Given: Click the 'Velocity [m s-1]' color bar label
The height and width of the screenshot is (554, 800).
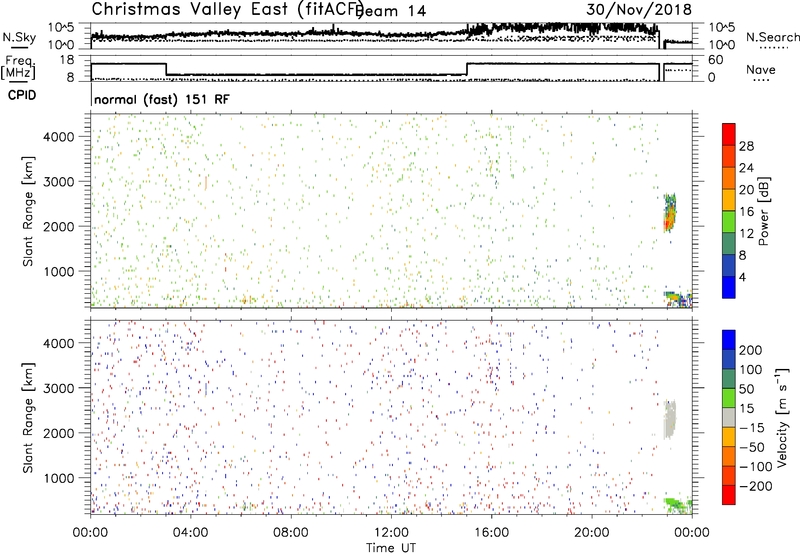Looking at the screenshot, I should tap(782, 417).
